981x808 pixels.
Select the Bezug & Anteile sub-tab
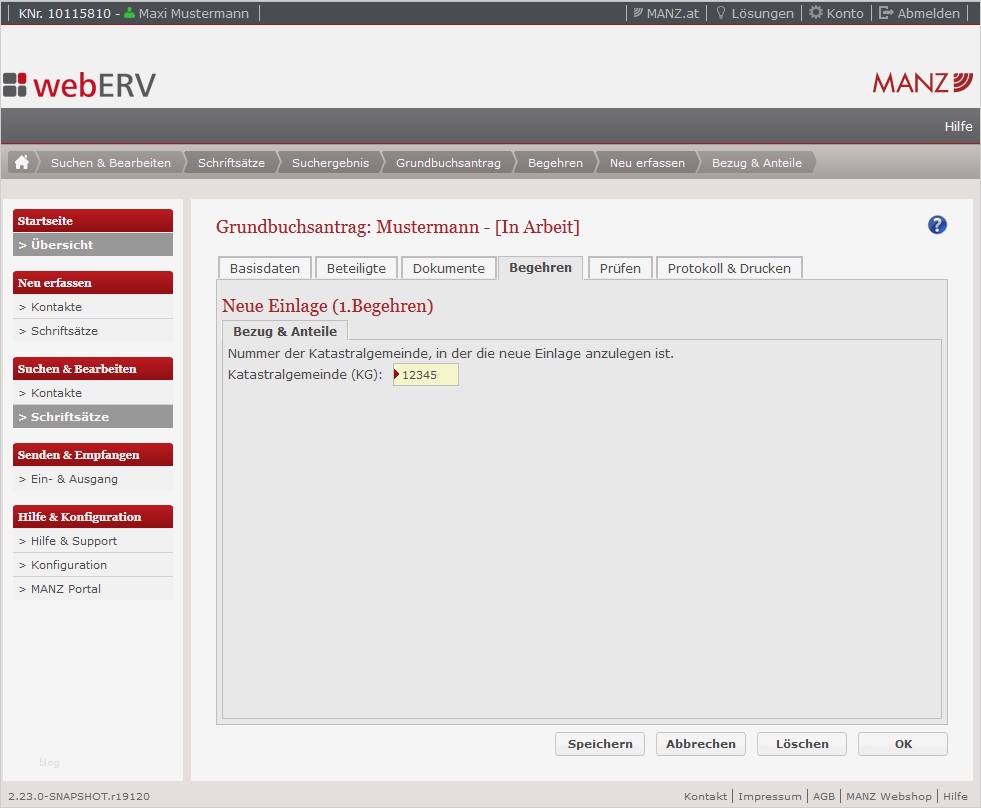coord(285,331)
